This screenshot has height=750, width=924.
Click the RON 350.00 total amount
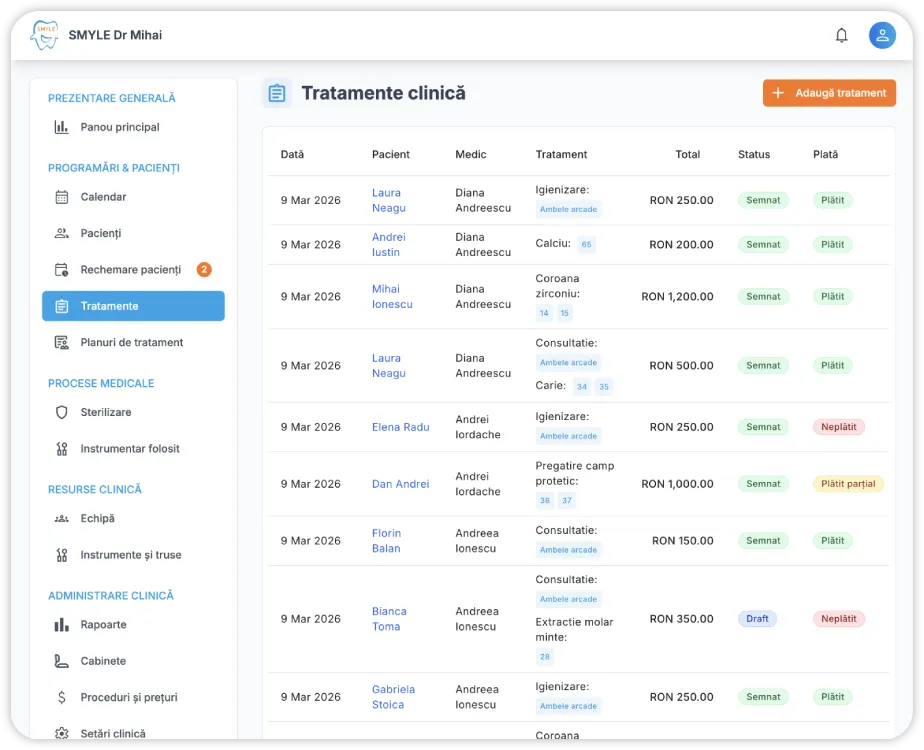click(681, 619)
